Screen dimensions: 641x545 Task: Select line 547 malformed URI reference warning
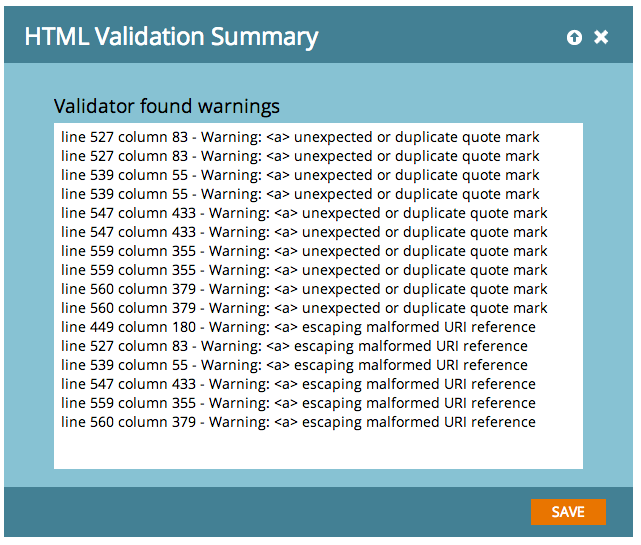click(298, 384)
